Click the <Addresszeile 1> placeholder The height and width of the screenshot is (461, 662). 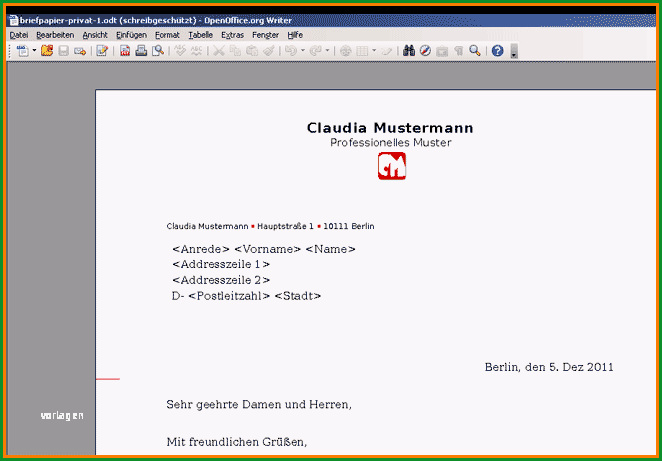tap(221, 265)
